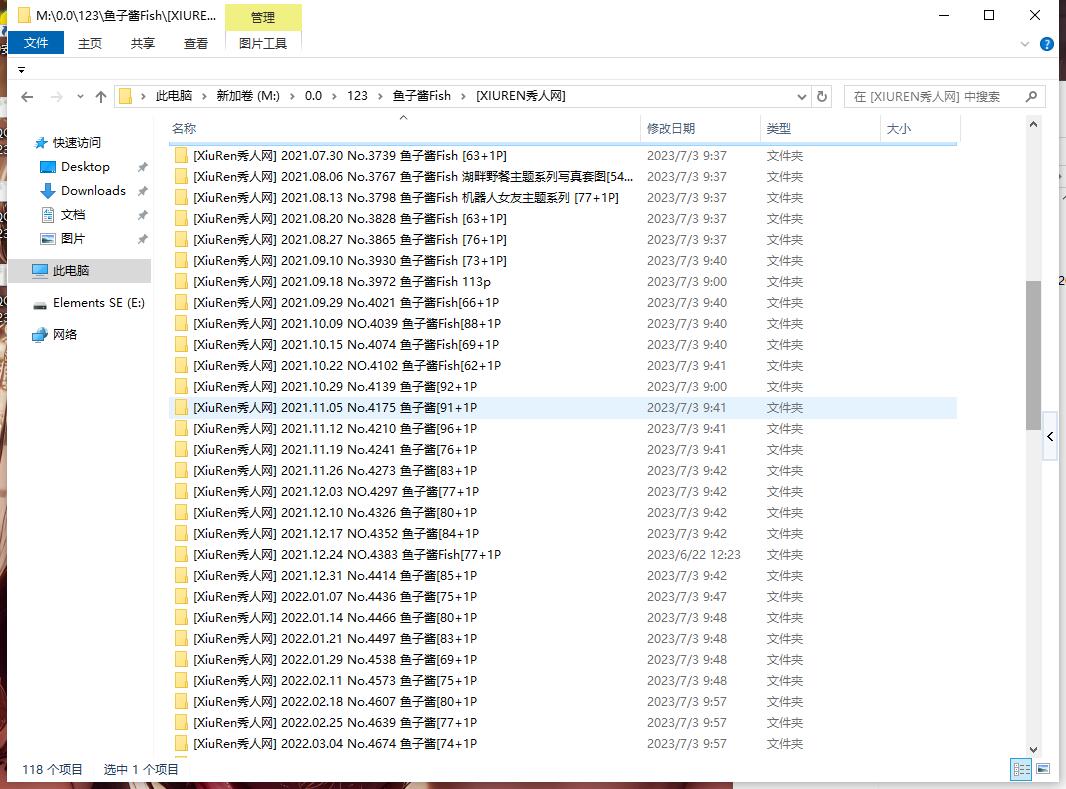Select folder 2021.12.24 NO.4383 鱼子酱Fish[77+1P
Screen dimensions: 1066x789
(562, 555)
